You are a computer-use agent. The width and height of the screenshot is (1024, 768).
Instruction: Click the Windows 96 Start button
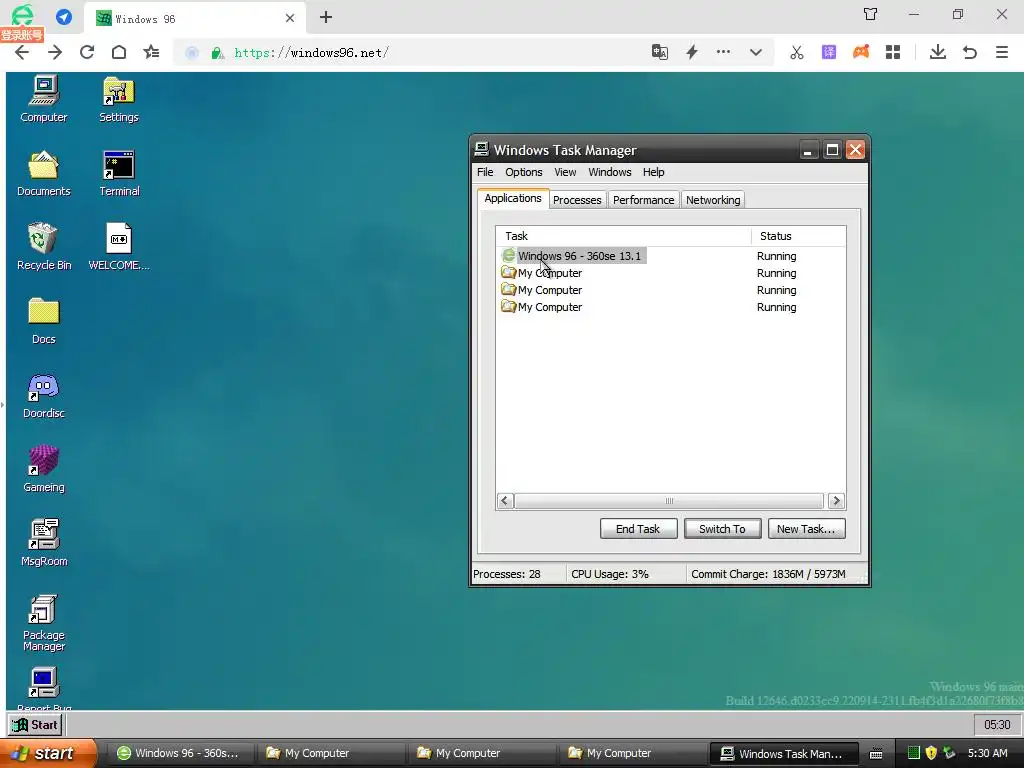36,725
